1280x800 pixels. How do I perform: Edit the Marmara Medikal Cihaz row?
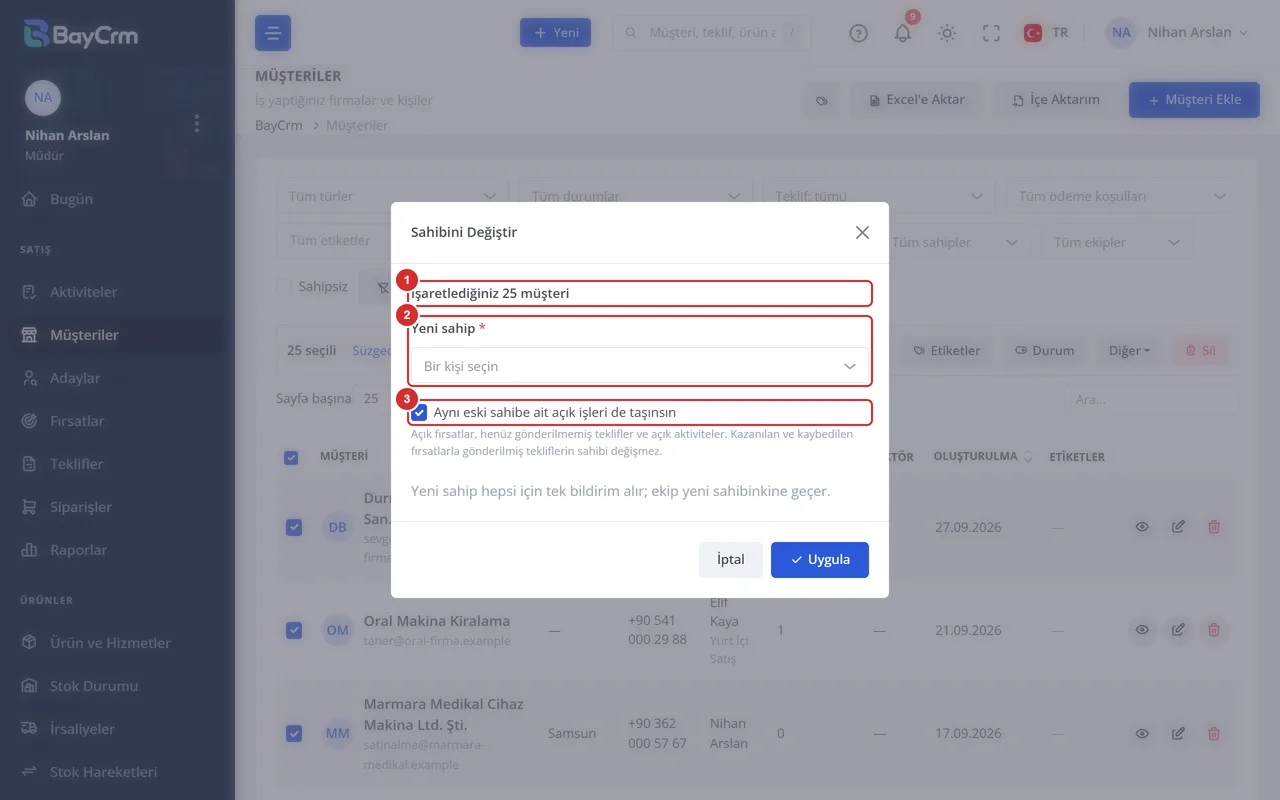click(1178, 734)
